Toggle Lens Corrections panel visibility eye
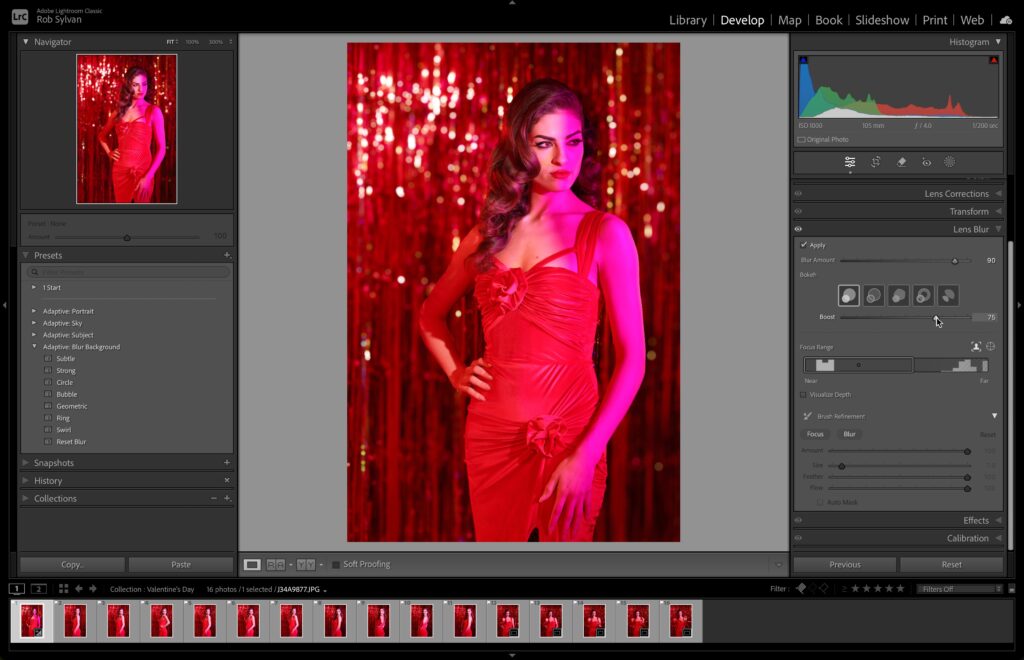This screenshot has width=1024, height=660. [x=798, y=194]
